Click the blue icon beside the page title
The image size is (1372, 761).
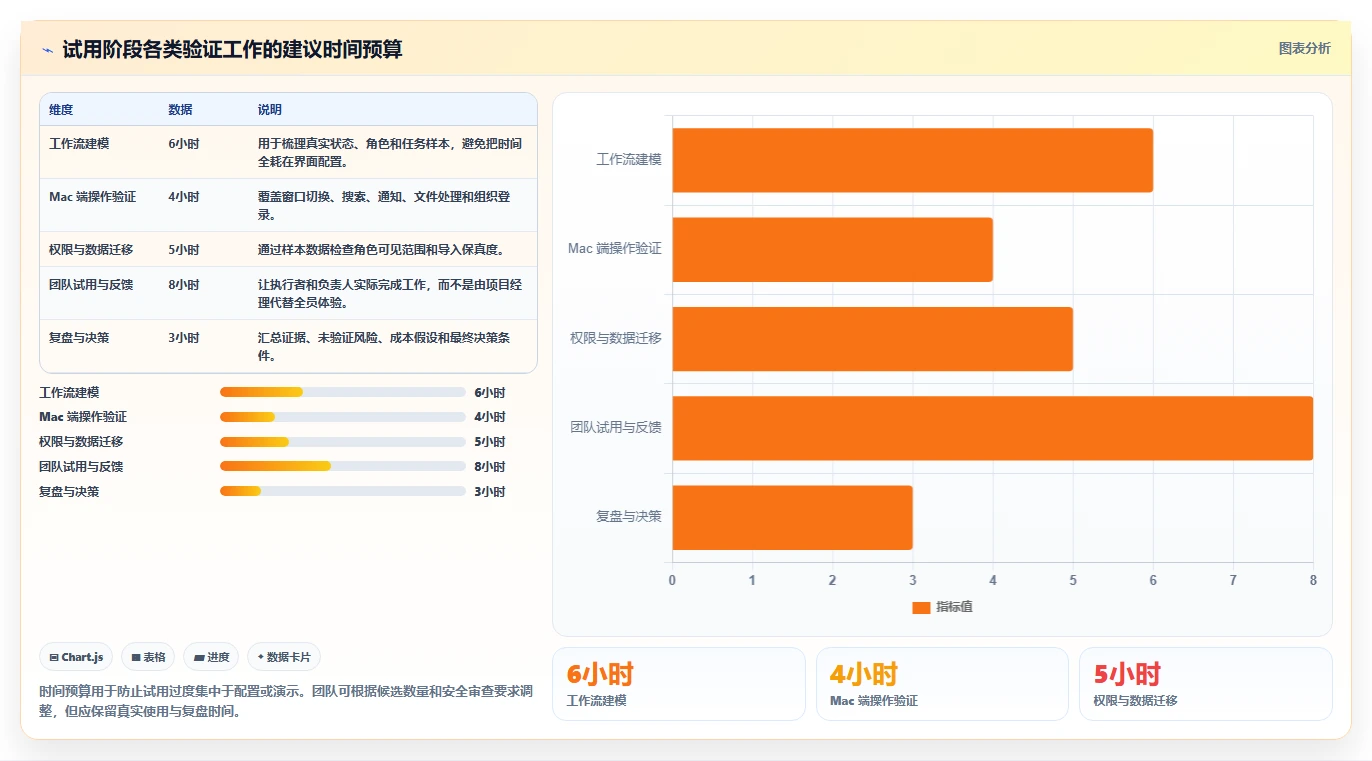[x=47, y=50]
